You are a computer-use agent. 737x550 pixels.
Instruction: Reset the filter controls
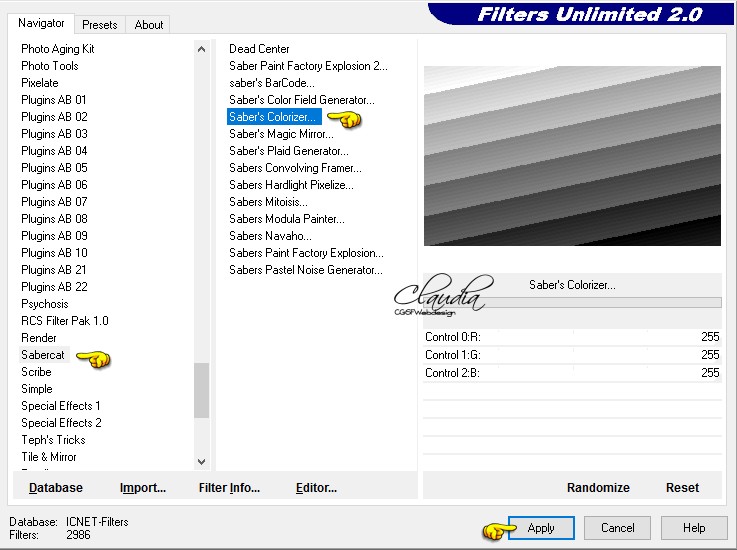(x=682, y=488)
